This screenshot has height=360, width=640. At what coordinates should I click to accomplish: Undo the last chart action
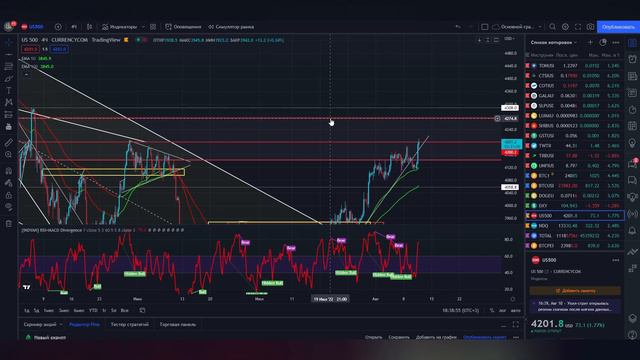pos(458,27)
